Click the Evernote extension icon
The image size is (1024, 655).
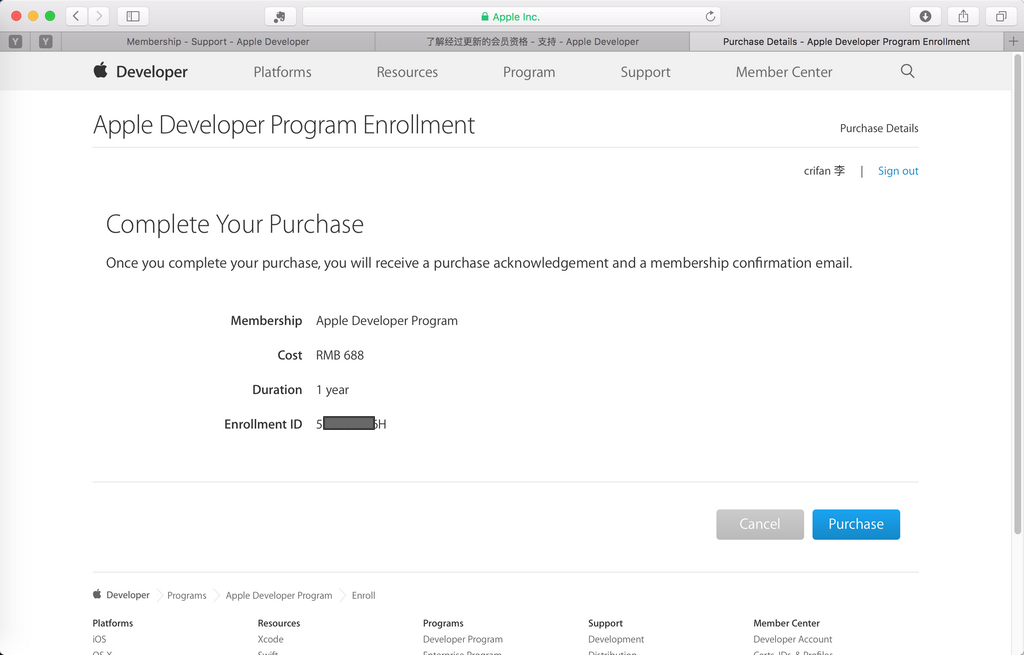pos(280,16)
